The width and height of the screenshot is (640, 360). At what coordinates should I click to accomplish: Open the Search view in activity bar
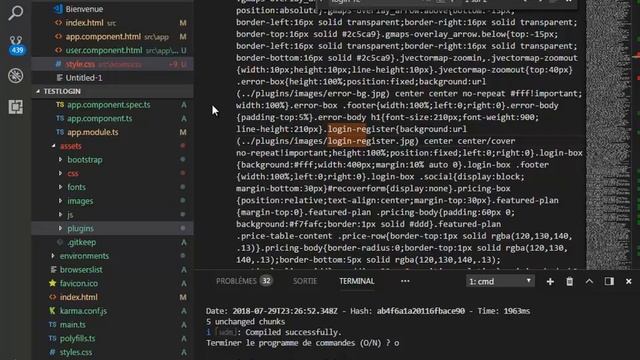point(16,13)
